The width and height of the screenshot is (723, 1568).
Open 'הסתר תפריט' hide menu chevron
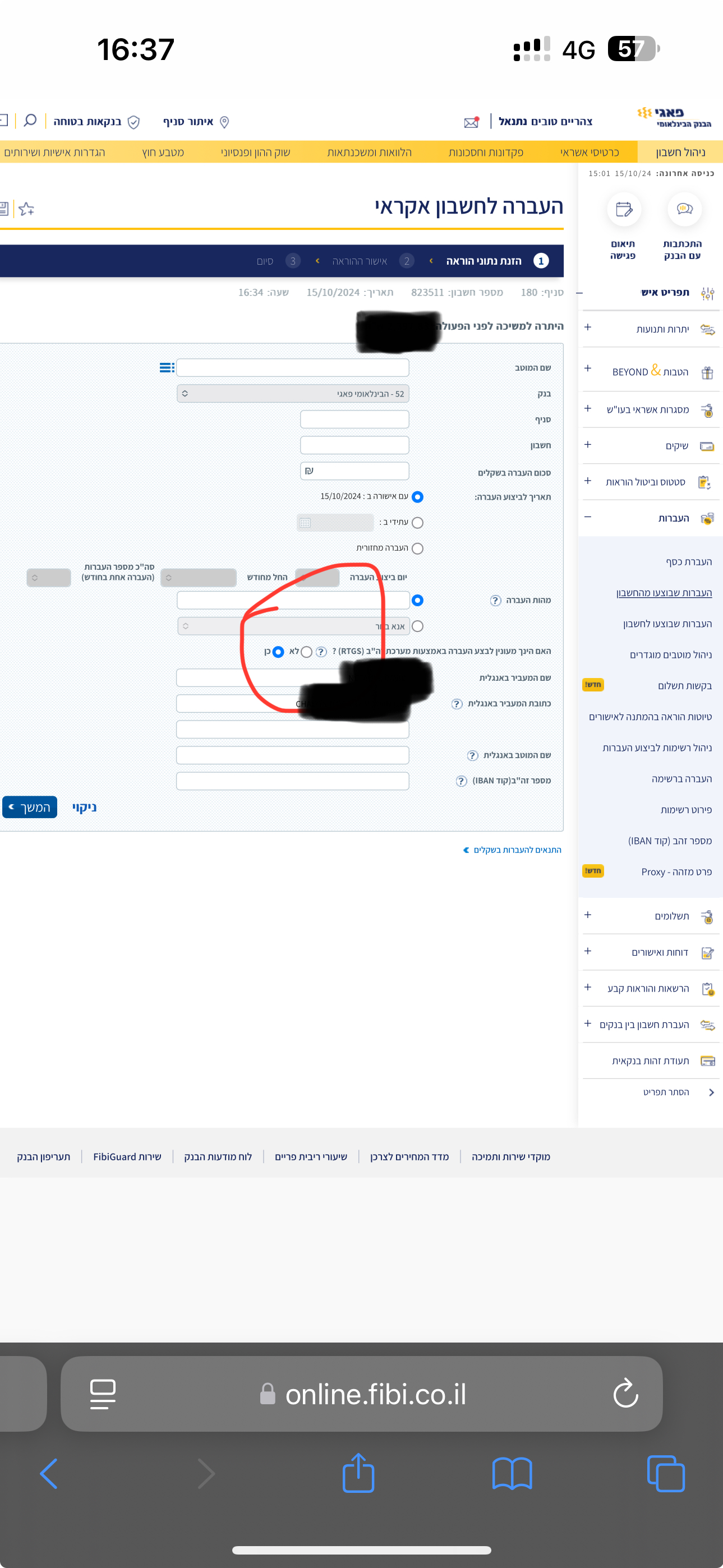711,1092
